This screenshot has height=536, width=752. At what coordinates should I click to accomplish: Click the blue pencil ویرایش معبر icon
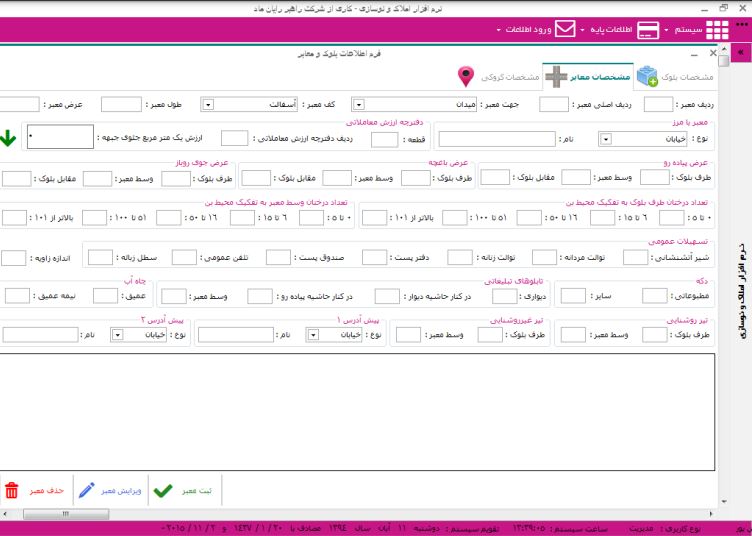[x=88, y=490]
